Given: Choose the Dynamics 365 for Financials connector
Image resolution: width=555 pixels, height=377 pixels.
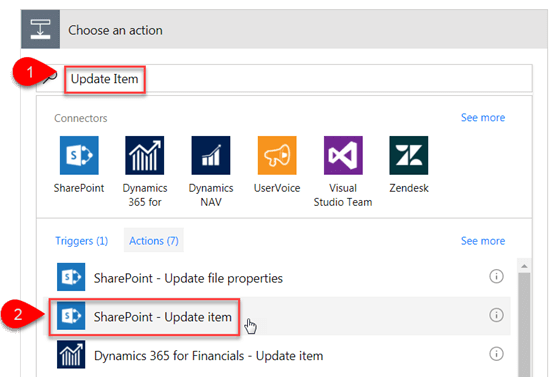Looking at the screenshot, I should pyautogui.click(x=144, y=155).
